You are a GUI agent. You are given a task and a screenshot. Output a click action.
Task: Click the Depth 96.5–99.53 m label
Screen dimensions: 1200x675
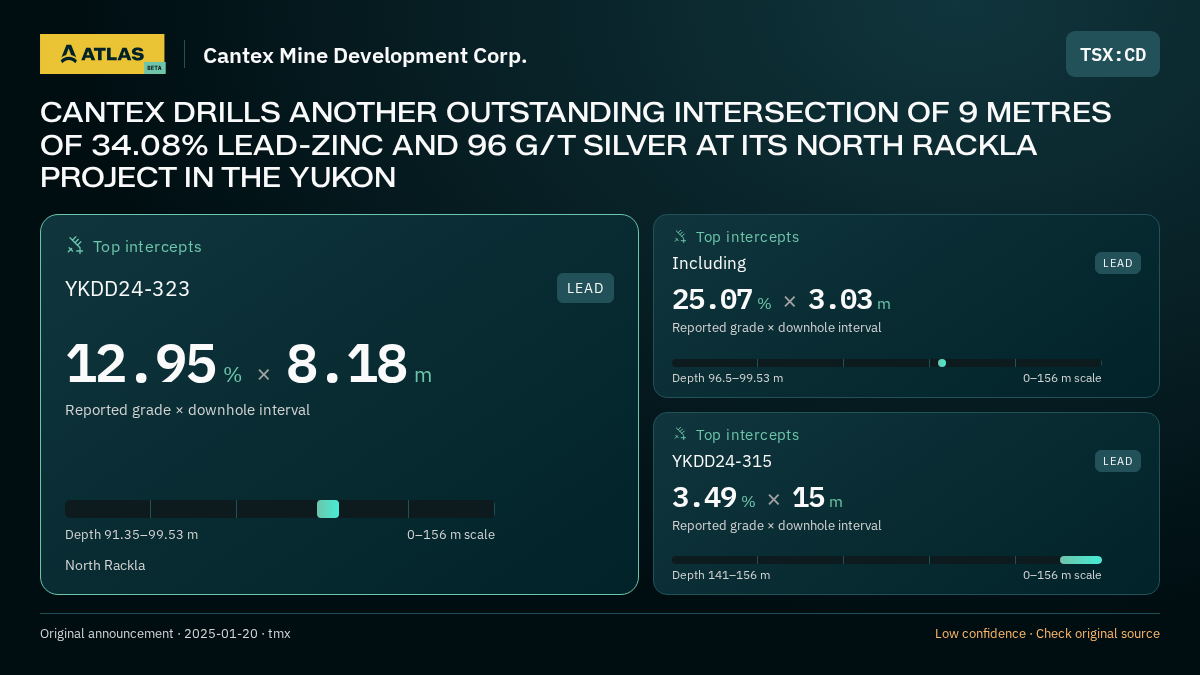(x=727, y=378)
